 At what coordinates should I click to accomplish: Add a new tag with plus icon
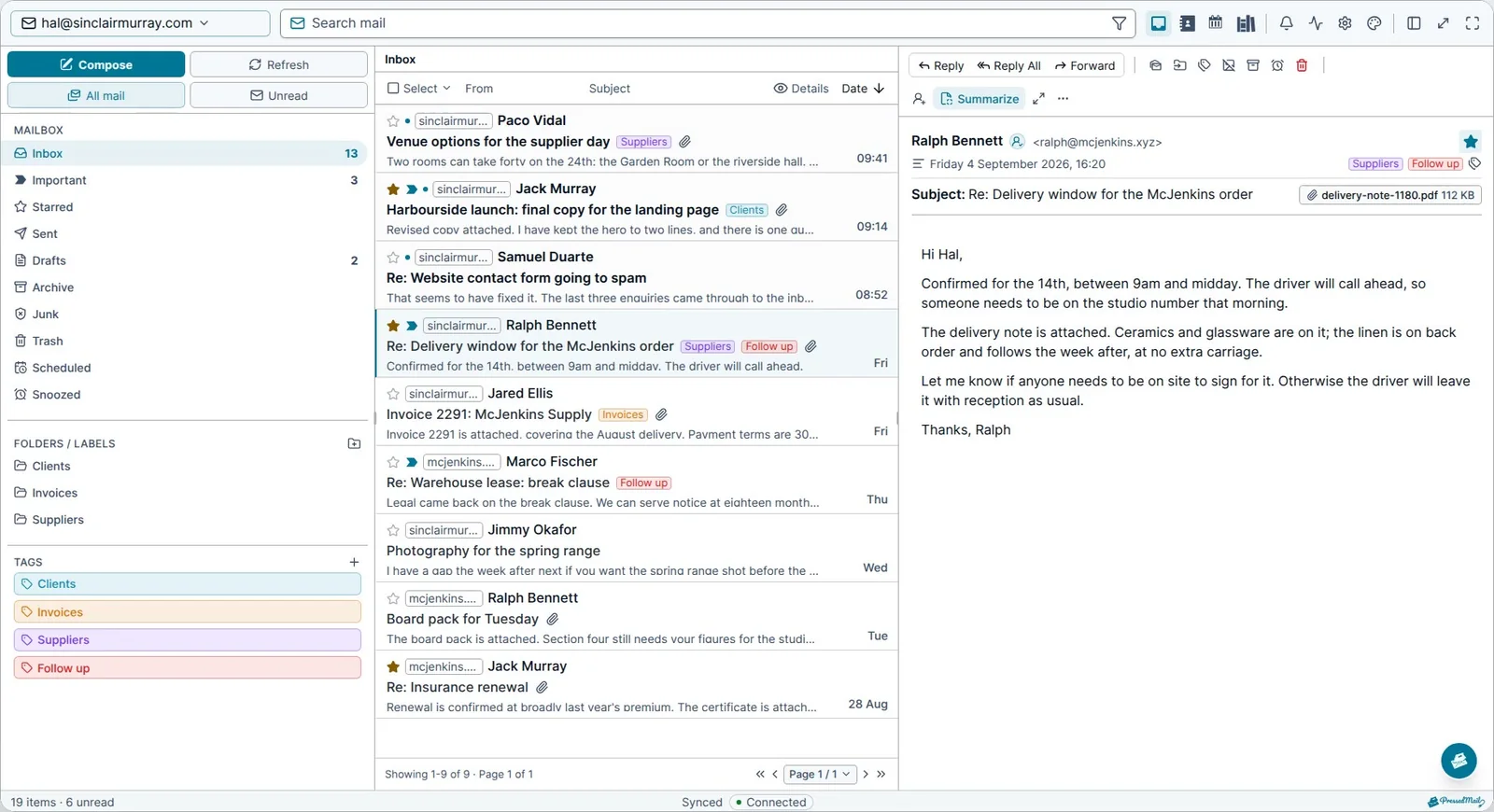[x=354, y=562]
